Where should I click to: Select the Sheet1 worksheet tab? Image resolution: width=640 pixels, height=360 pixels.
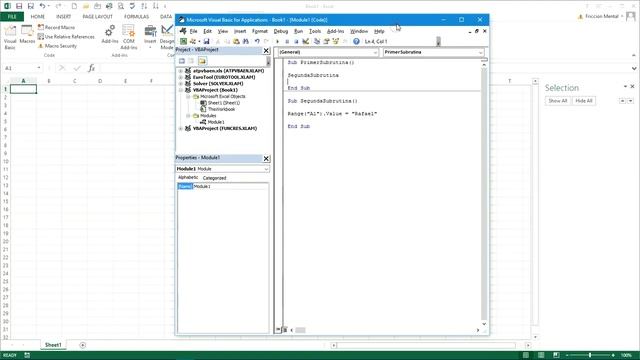53,345
